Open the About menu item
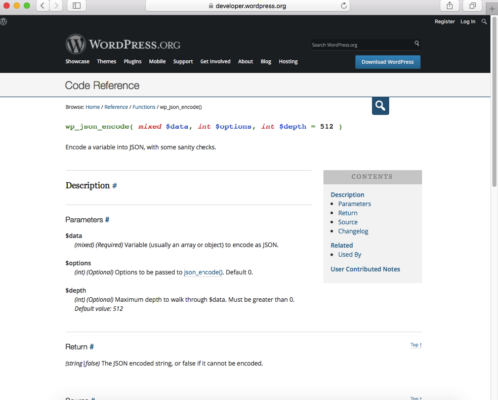Screen dimensions: 498x400 coord(246,61)
